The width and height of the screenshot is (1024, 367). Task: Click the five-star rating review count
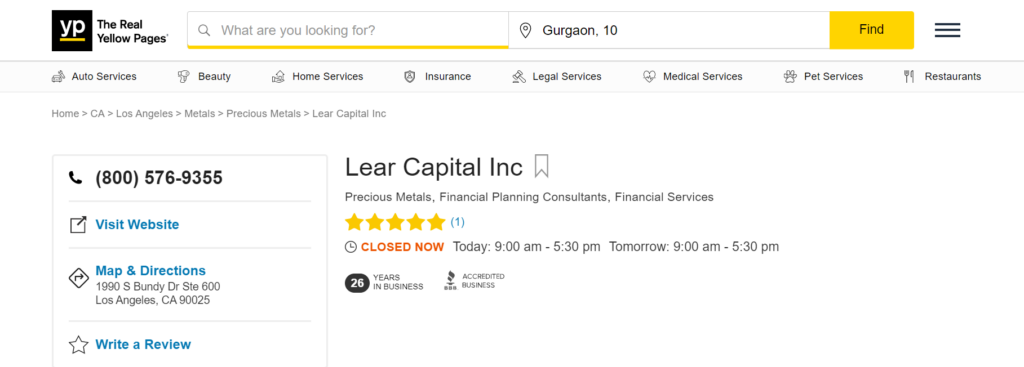457,222
